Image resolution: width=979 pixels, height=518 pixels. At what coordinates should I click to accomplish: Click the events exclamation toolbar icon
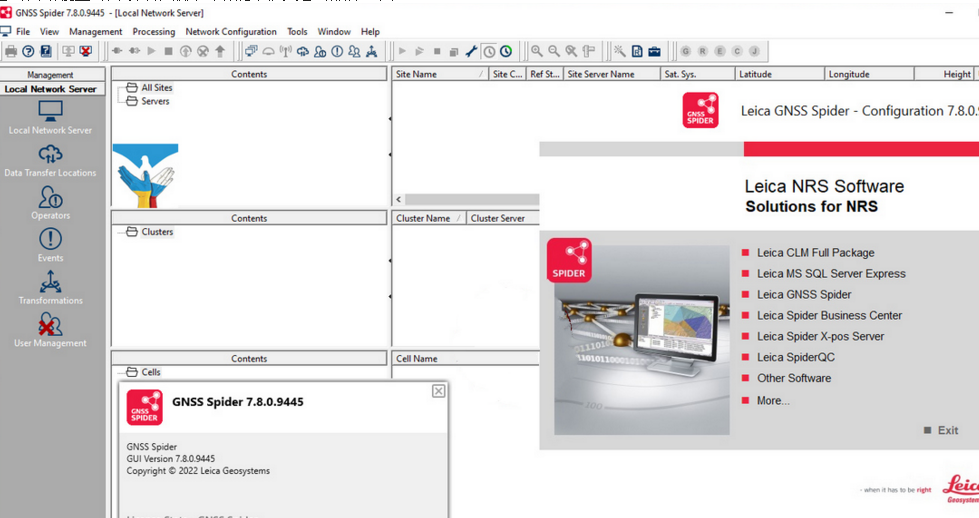[x=337, y=51]
